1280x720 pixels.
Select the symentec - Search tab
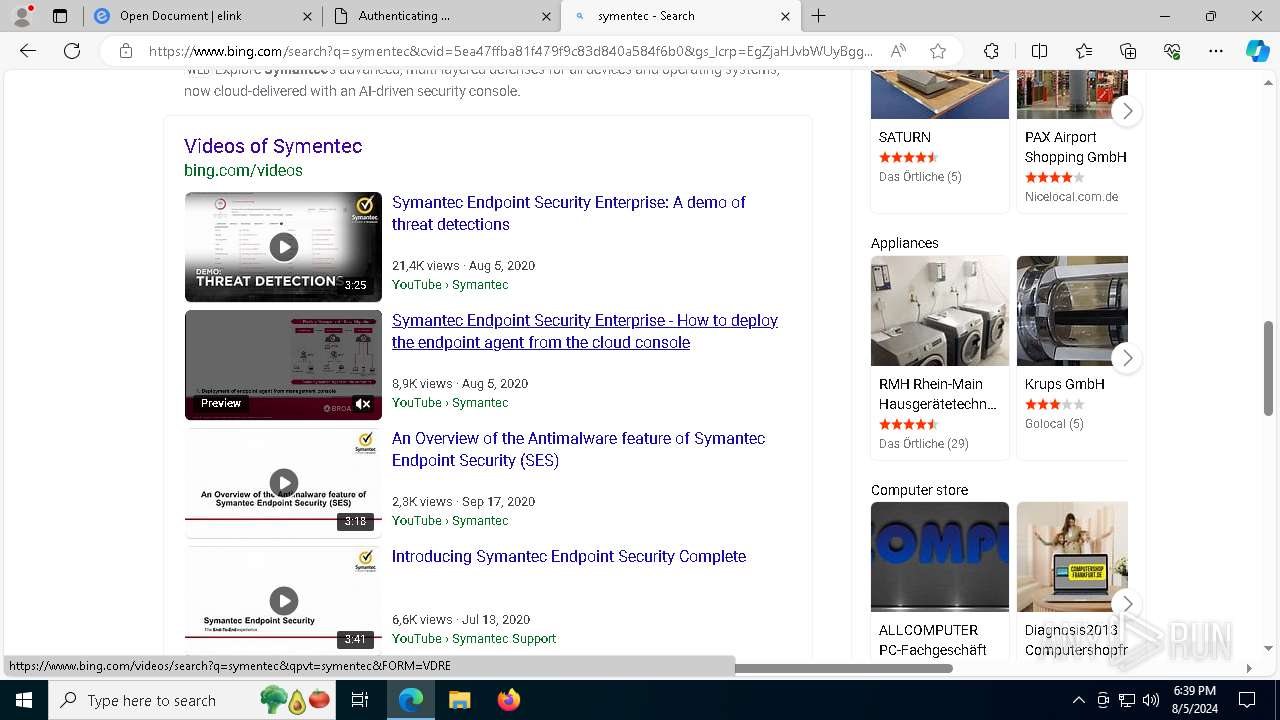point(680,16)
